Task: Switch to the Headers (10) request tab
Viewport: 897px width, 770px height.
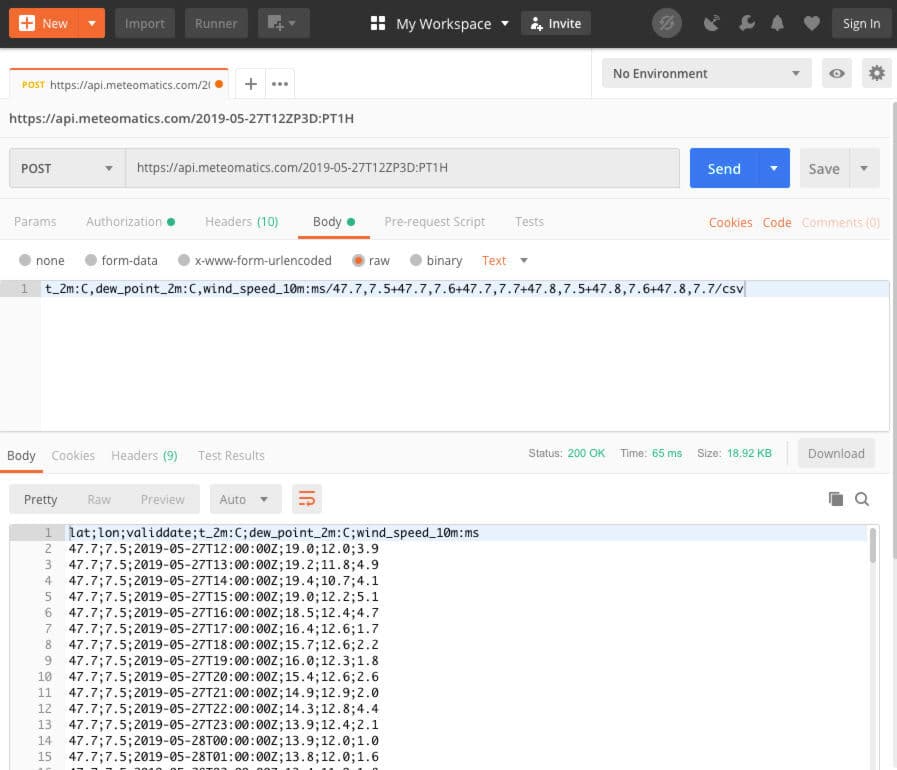Action: click(241, 221)
